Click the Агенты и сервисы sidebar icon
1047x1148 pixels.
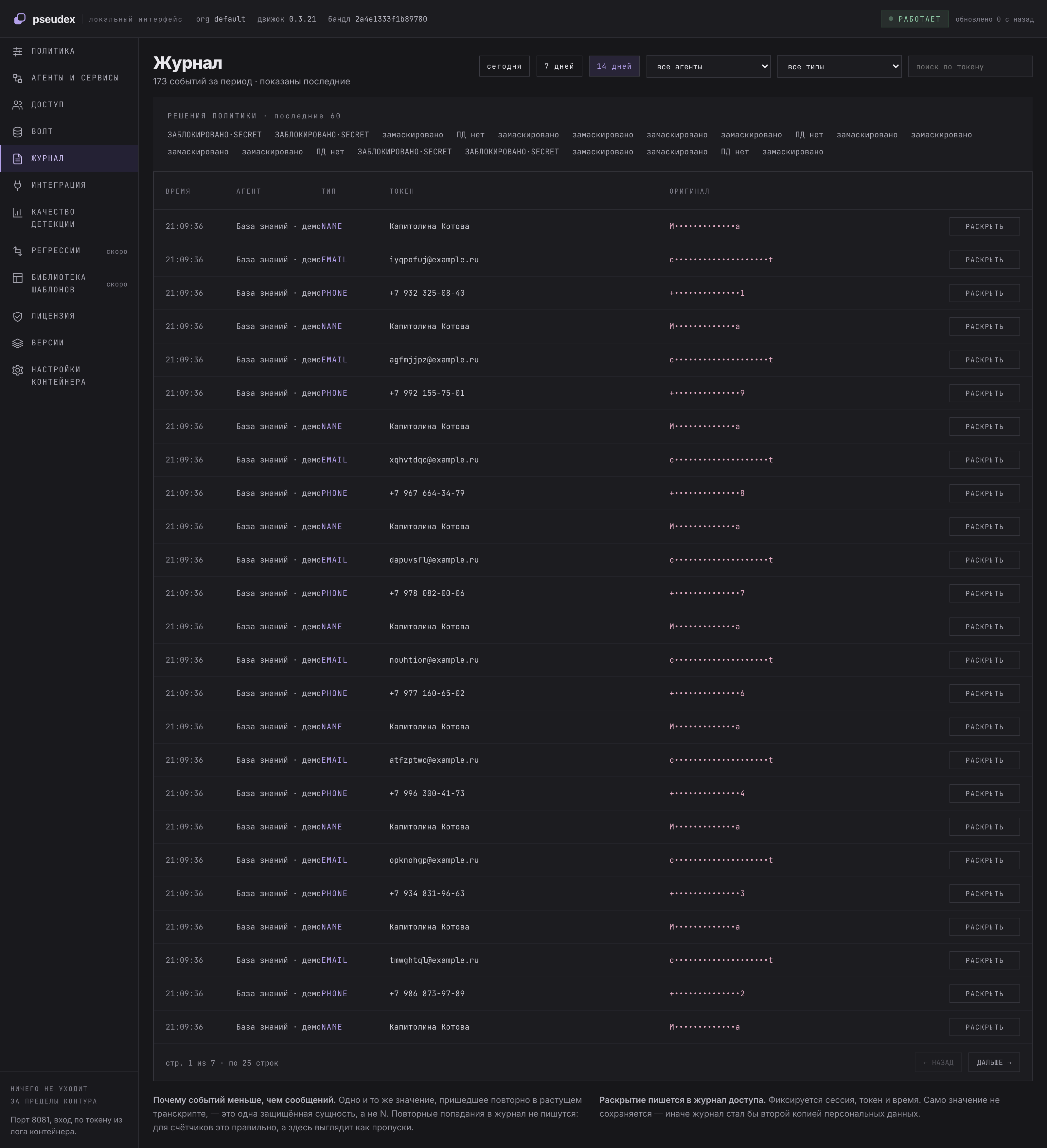click(18, 78)
